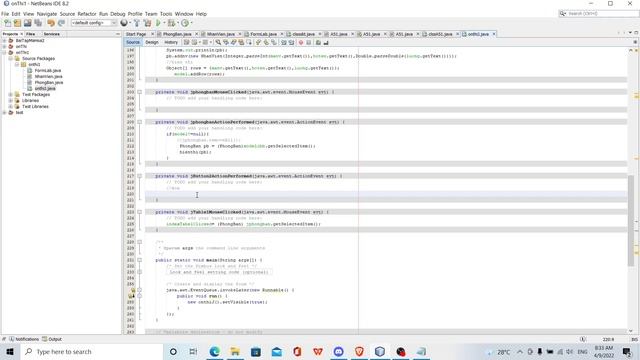Click the Windows taskbar search box
The width and height of the screenshot is (640, 360).
[x=92, y=351]
